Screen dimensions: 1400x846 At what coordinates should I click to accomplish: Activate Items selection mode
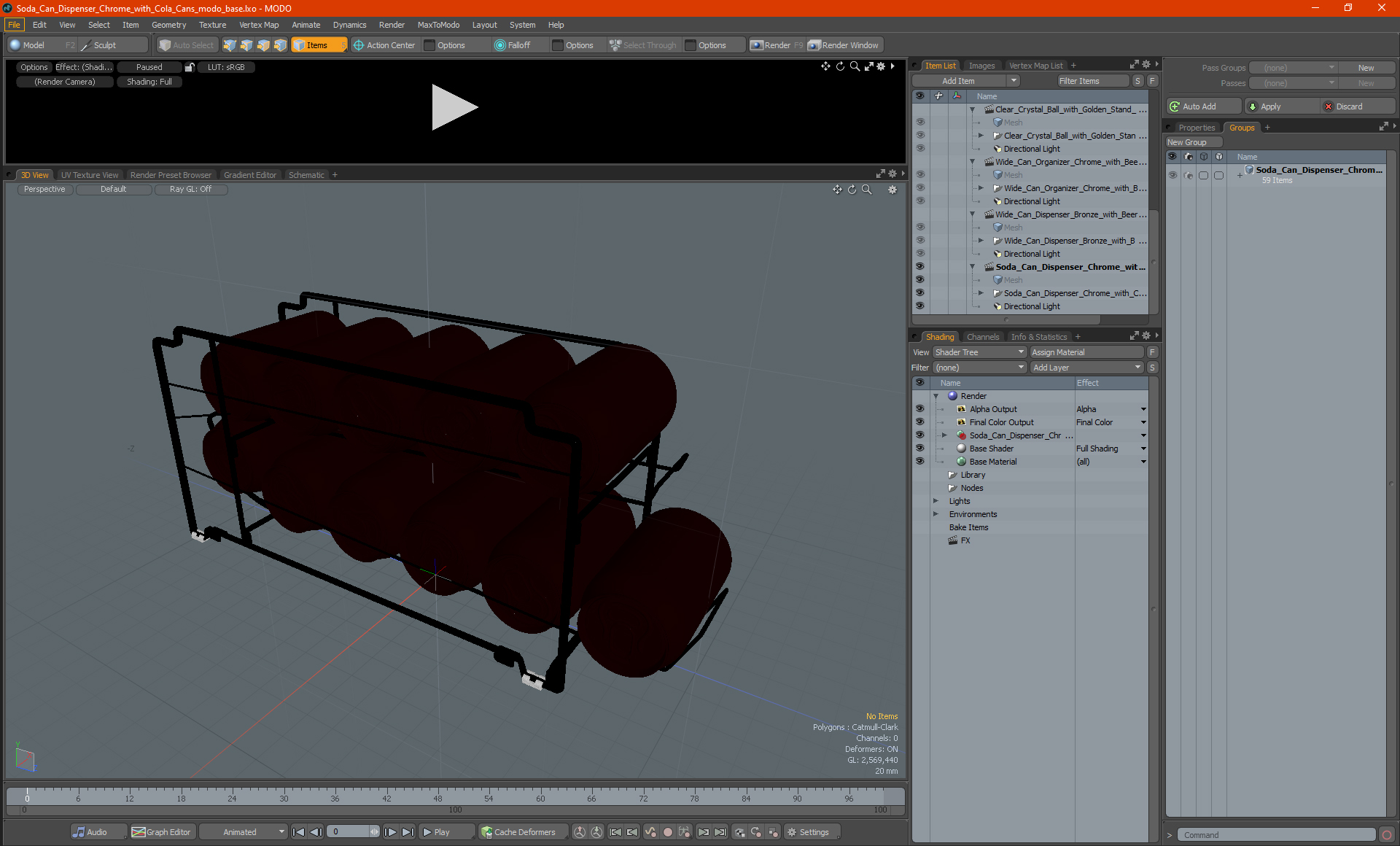point(319,45)
